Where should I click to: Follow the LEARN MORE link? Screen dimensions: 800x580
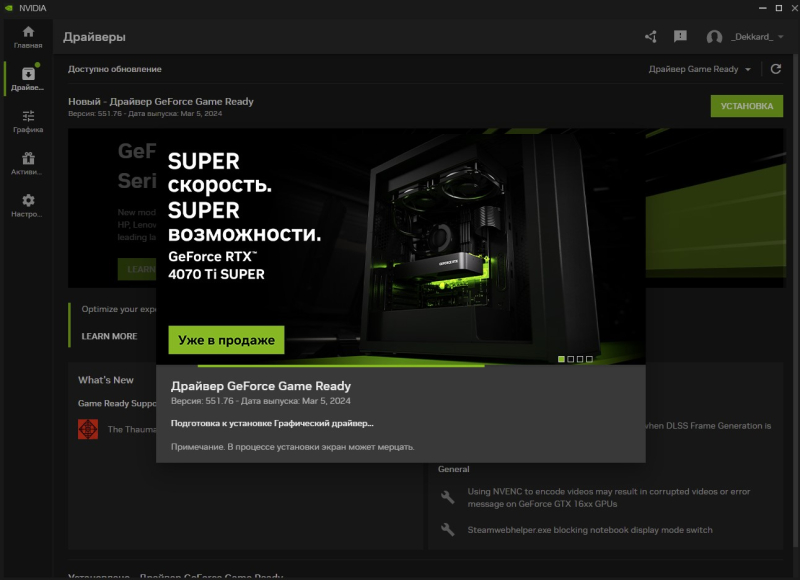click(109, 336)
